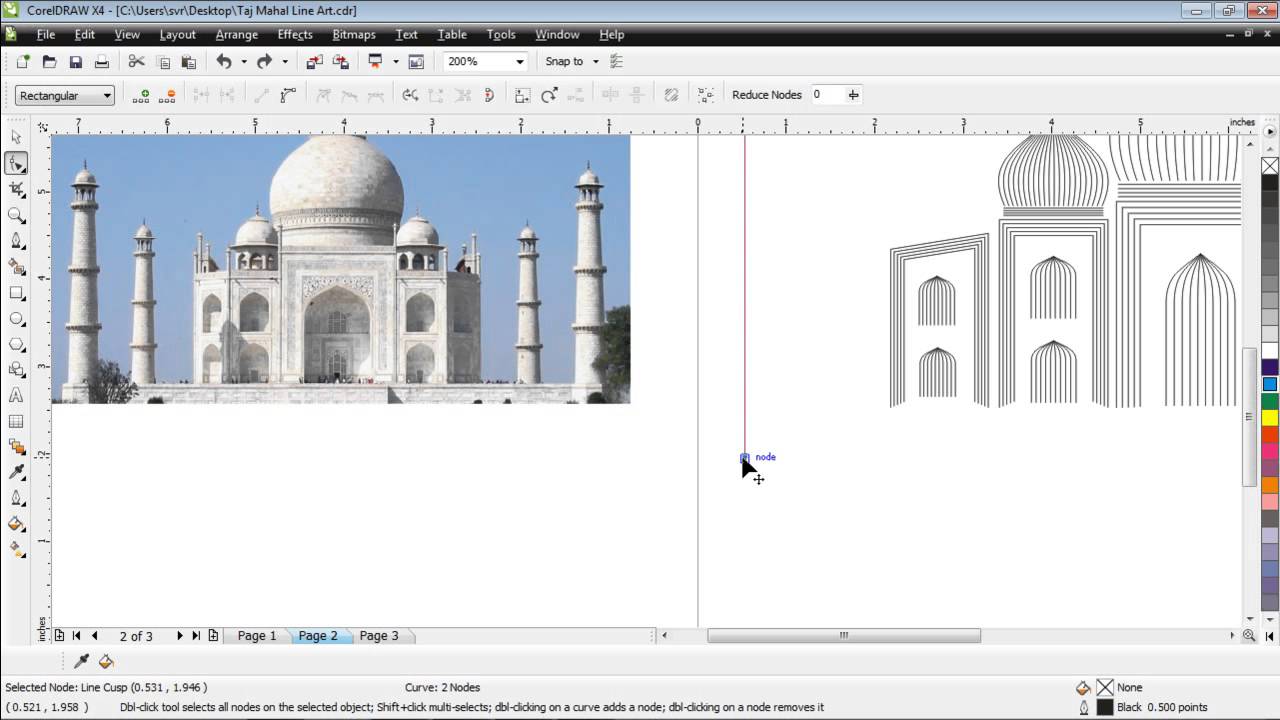Select the Fill tool bucket in the toolbox
Viewport: 1280px width, 720px height.
(16, 523)
